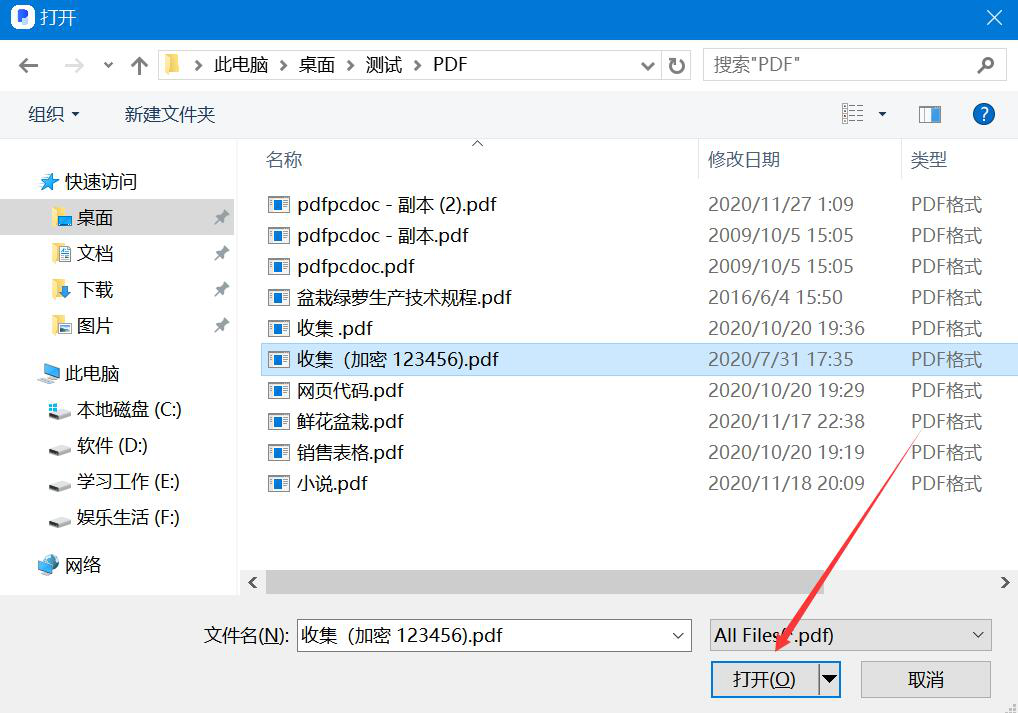
Task: Select 快速访问 in navigation pane
Action: click(x=101, y=182)
